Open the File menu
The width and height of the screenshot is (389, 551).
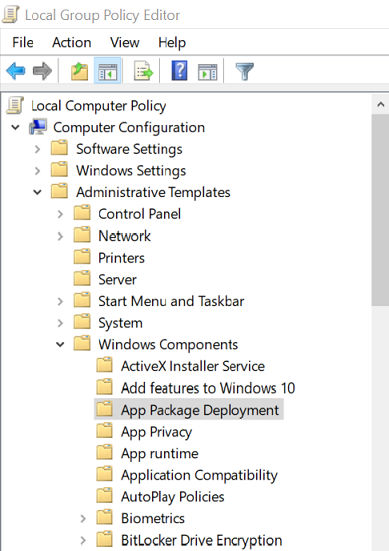point(23,43)
